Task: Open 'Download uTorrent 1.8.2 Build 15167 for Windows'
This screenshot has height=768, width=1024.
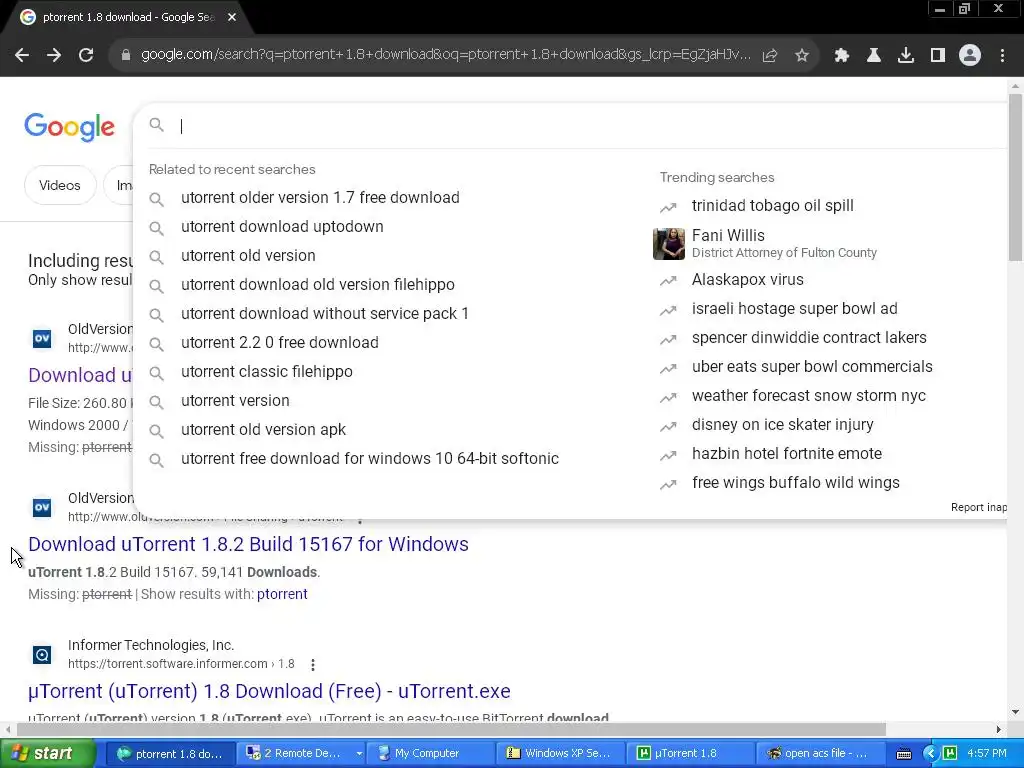Action: pos(248,545)
